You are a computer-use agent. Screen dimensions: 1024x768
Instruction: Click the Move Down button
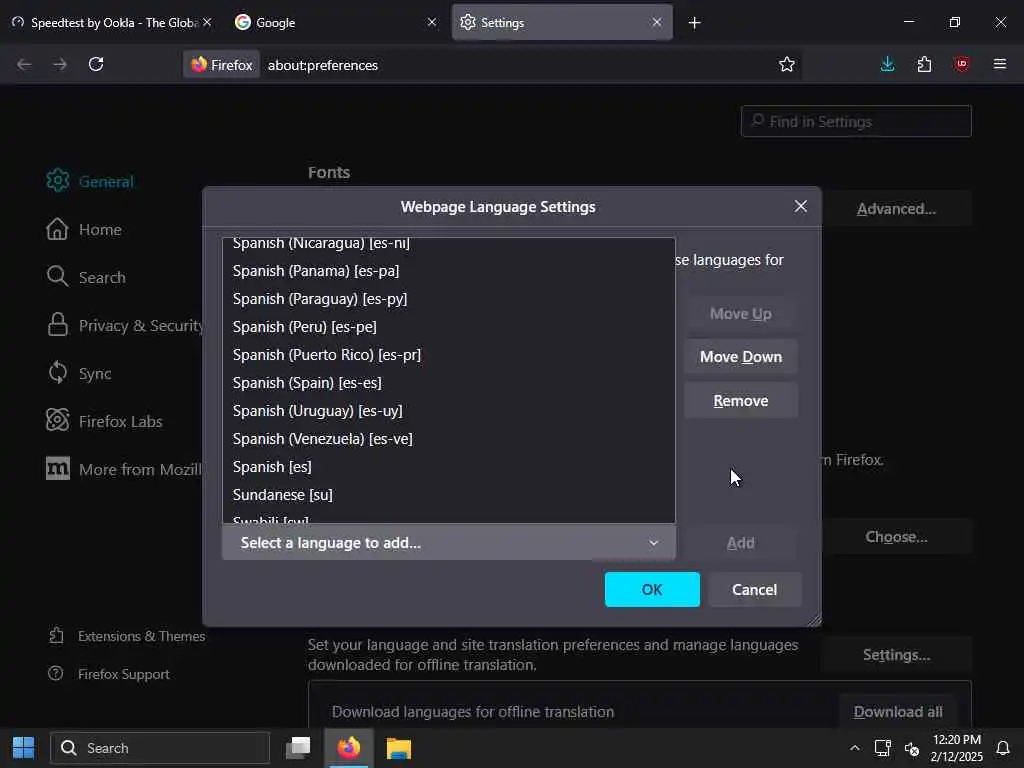(741, 357)
